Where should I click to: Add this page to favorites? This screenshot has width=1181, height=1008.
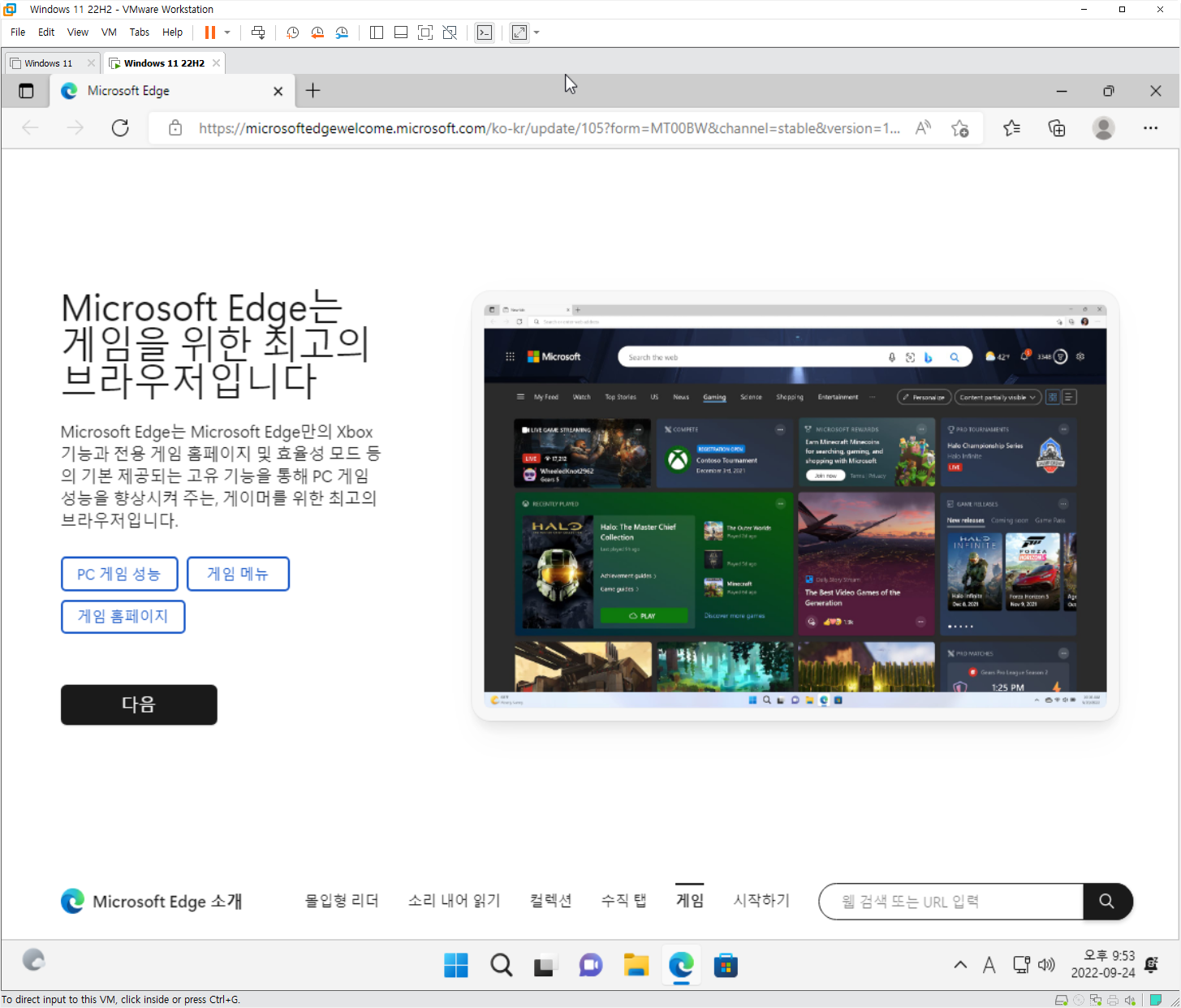click(960, 128)
